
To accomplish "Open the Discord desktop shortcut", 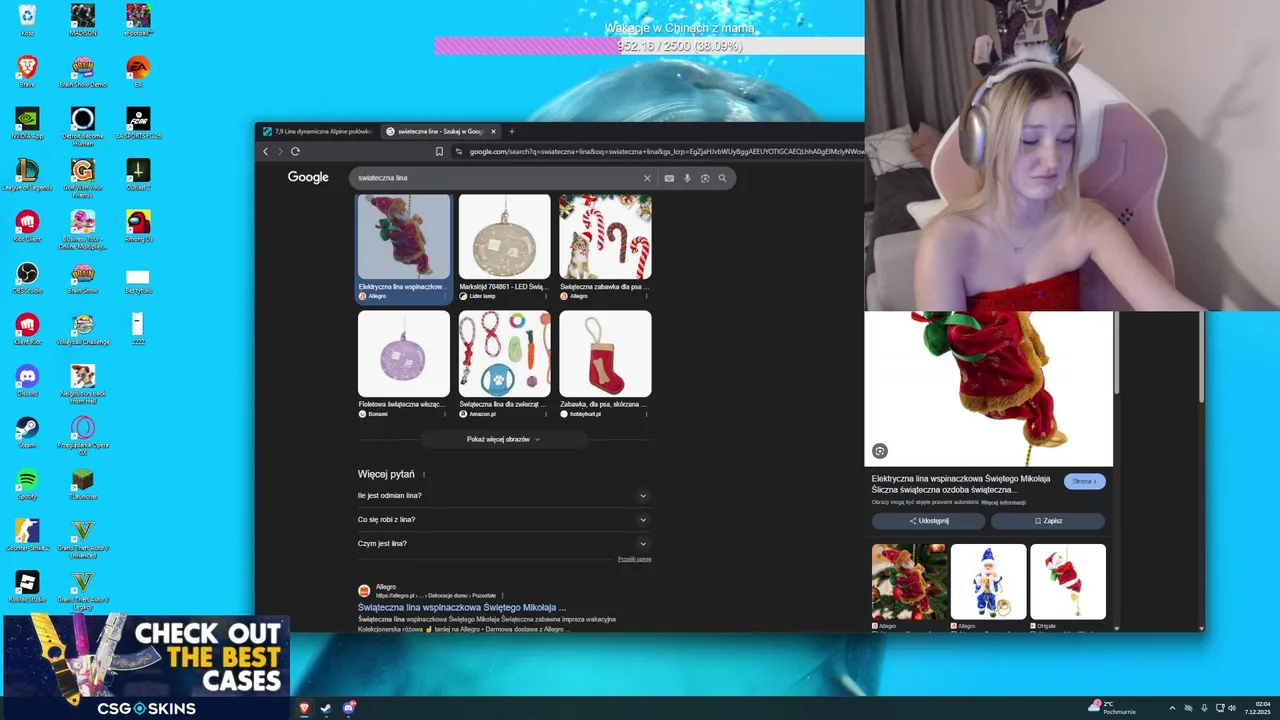I will pos(27,380).
